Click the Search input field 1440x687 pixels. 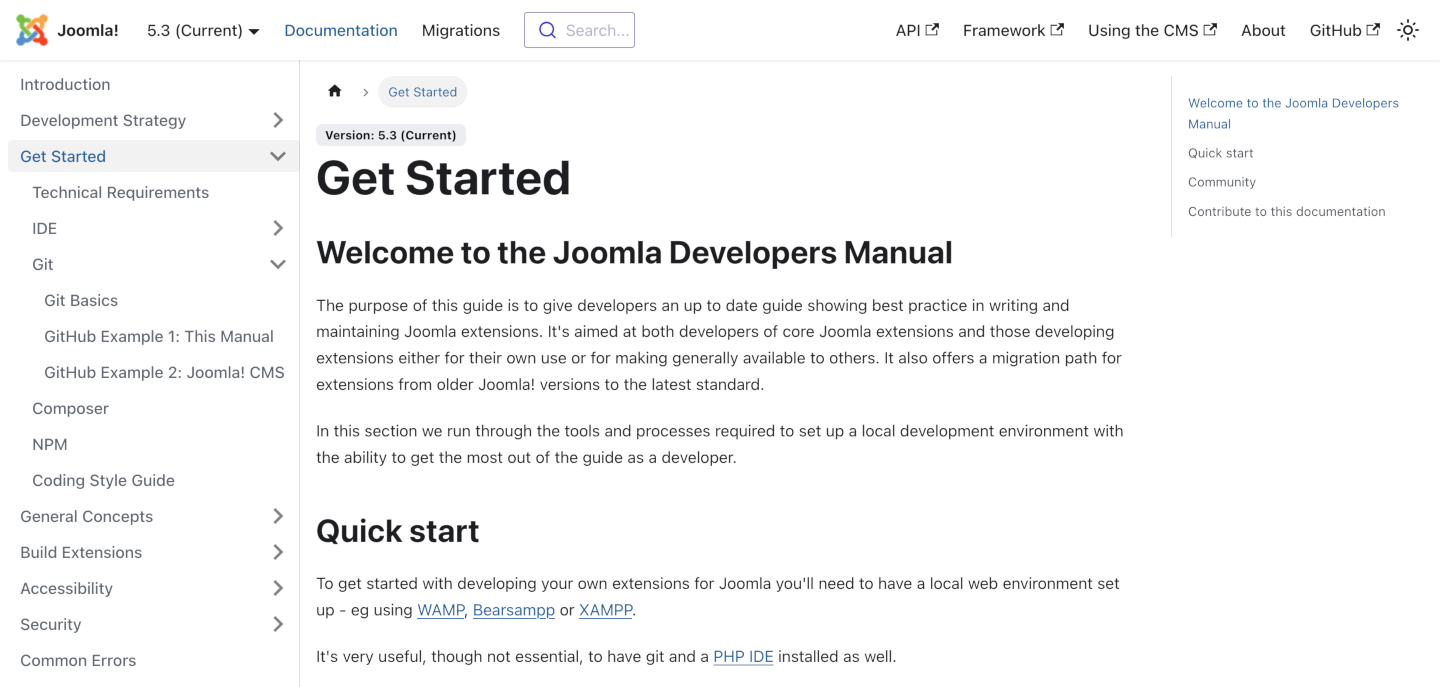(579, 30)
